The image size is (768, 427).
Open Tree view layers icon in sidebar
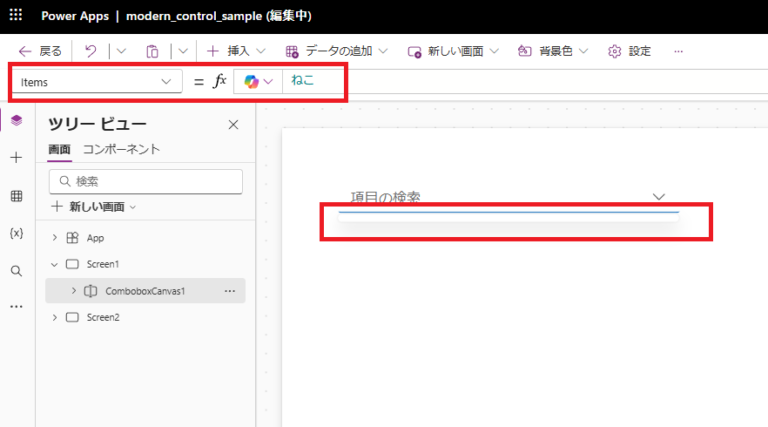(16, 120)
